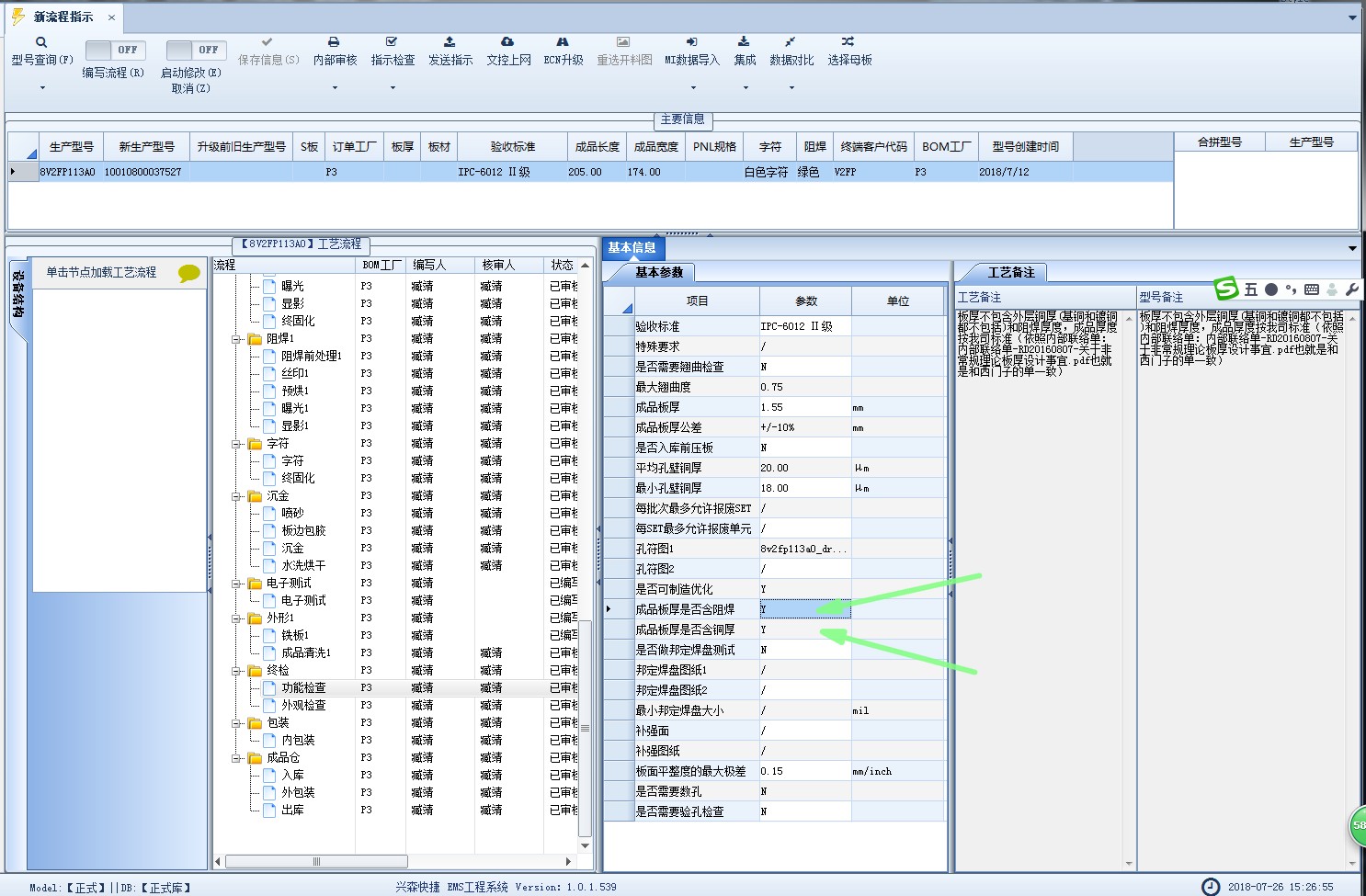Click the 发送指示 upload icon
Screen dimensions: 1366x896
(450, 42)
